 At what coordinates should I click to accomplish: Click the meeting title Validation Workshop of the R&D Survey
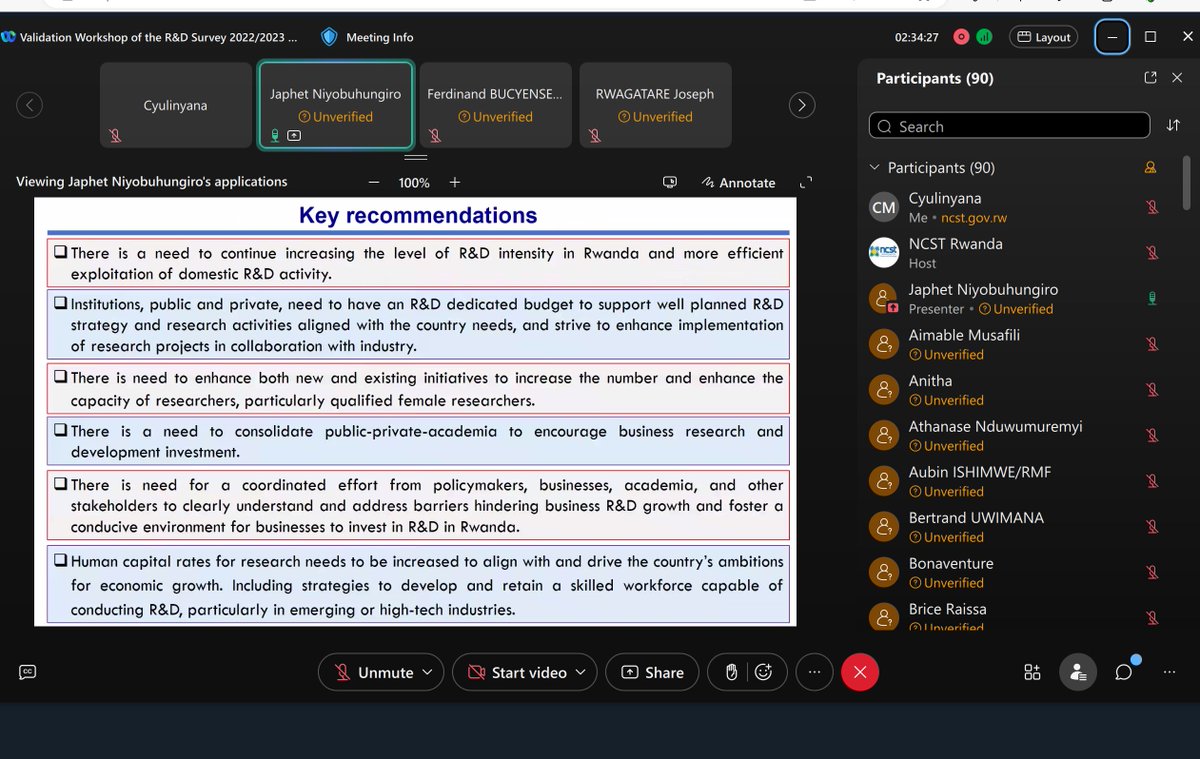[x=158, y=37]
